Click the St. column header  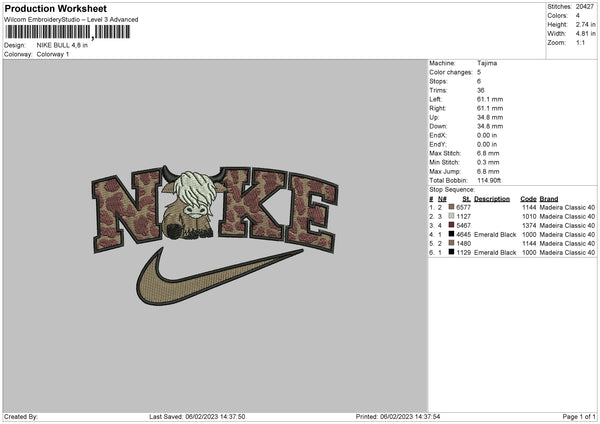point(466,199)
